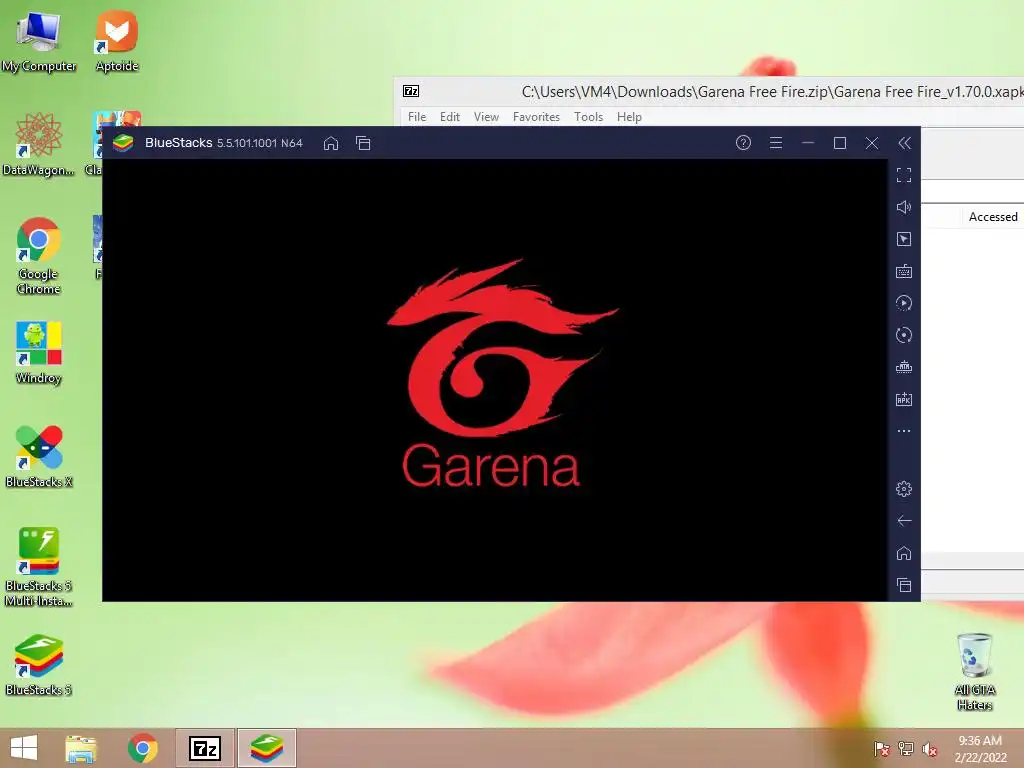Open Windows Start button
The height and width of the screenshot is (768, 1024).
24,748
